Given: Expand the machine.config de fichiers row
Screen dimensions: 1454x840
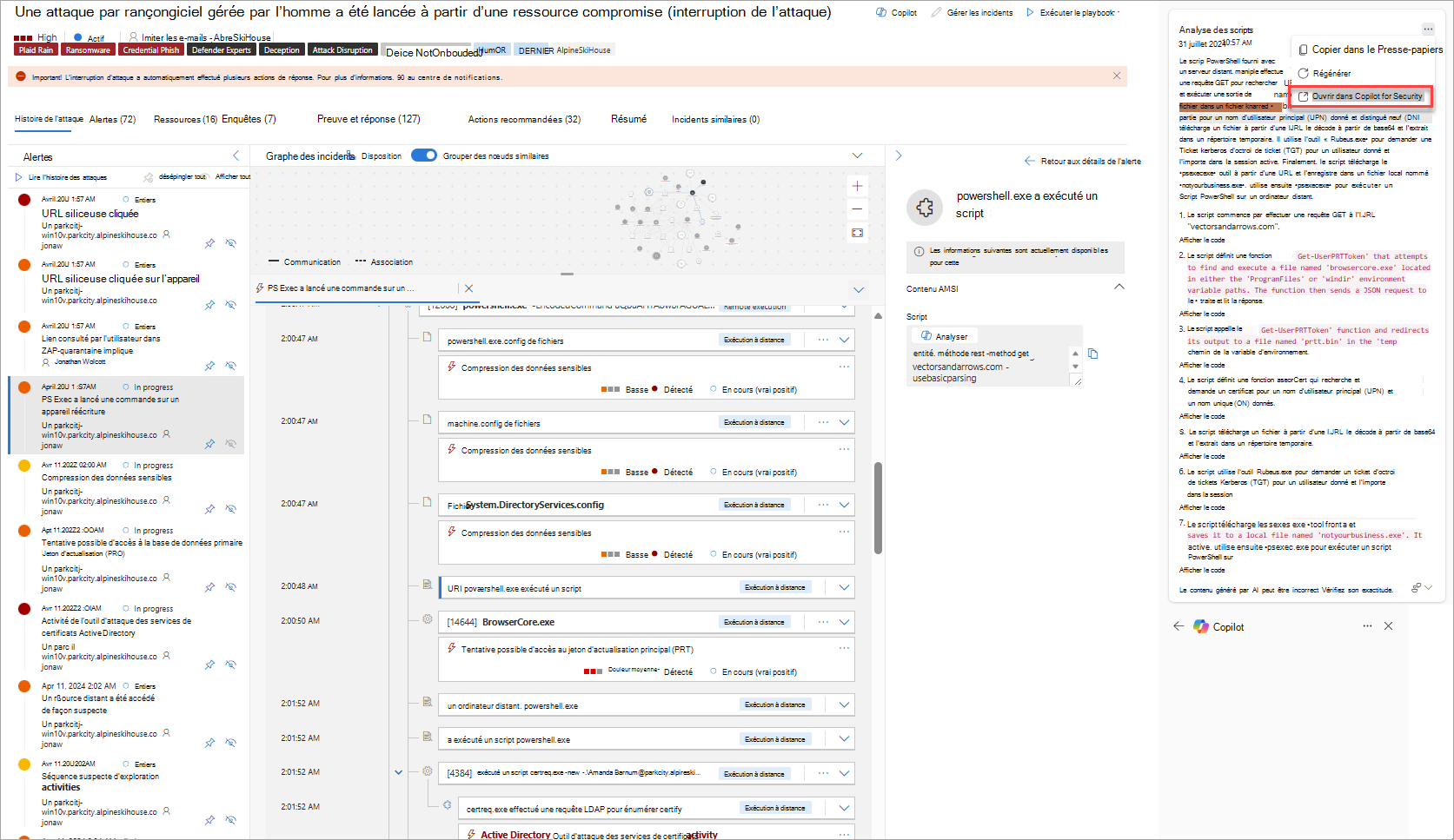Looking at the screenshot, I should tap(844, 422).
